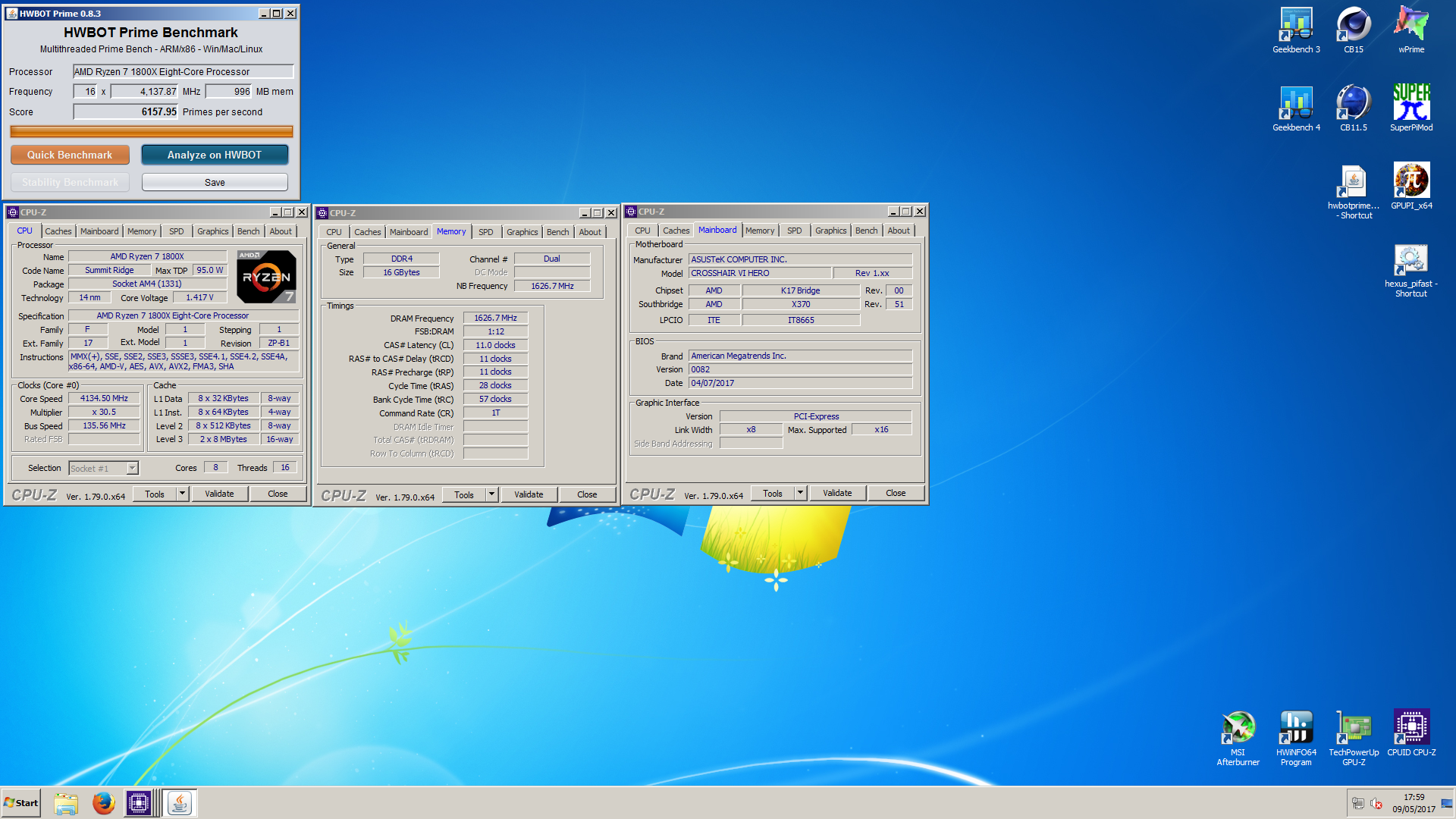Click the orange benchmark progress bar
This screenshot has height=819, width=1456.
[152, 131]
